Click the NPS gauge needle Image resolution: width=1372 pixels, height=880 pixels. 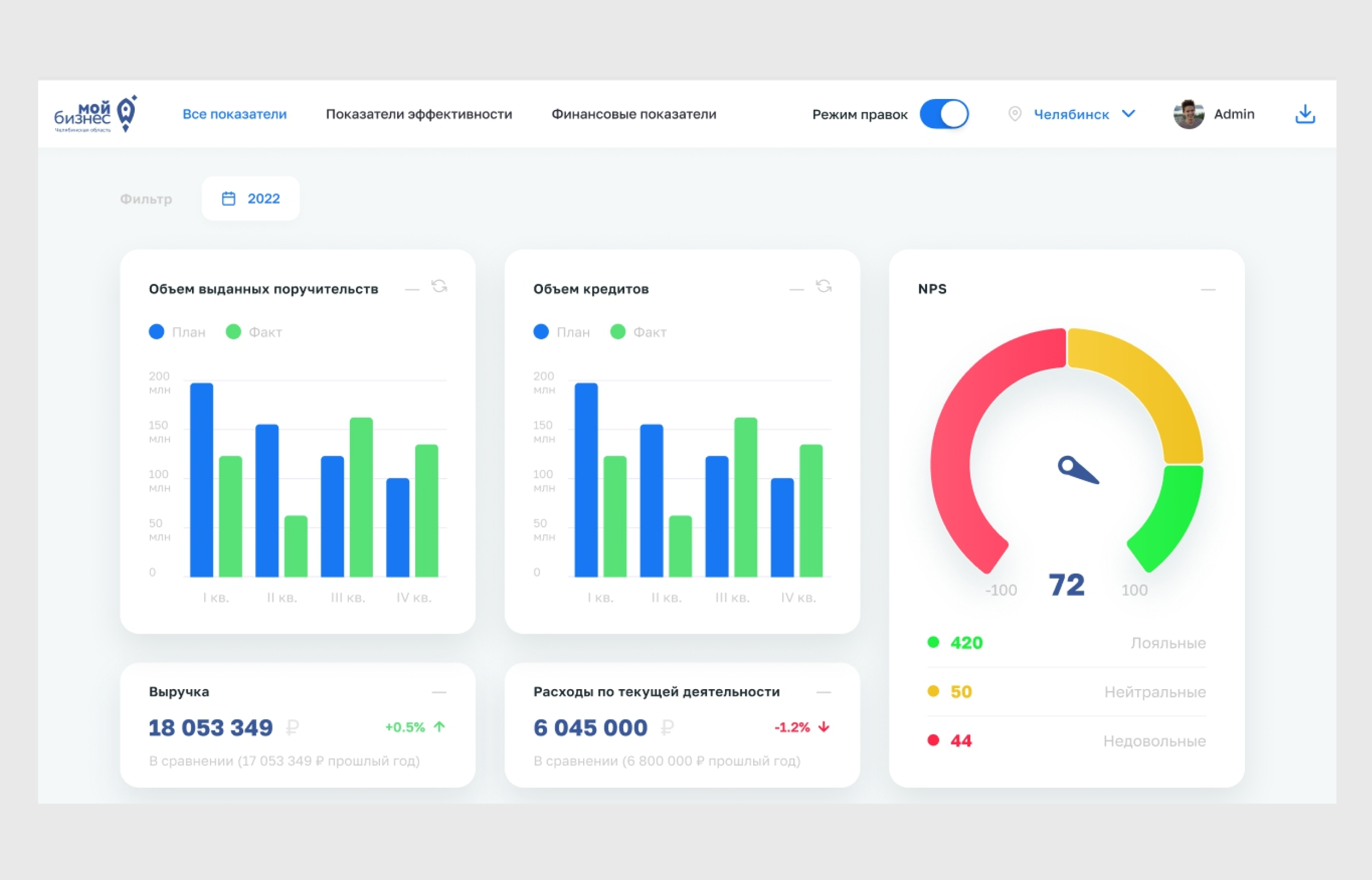pos(1077,470)
